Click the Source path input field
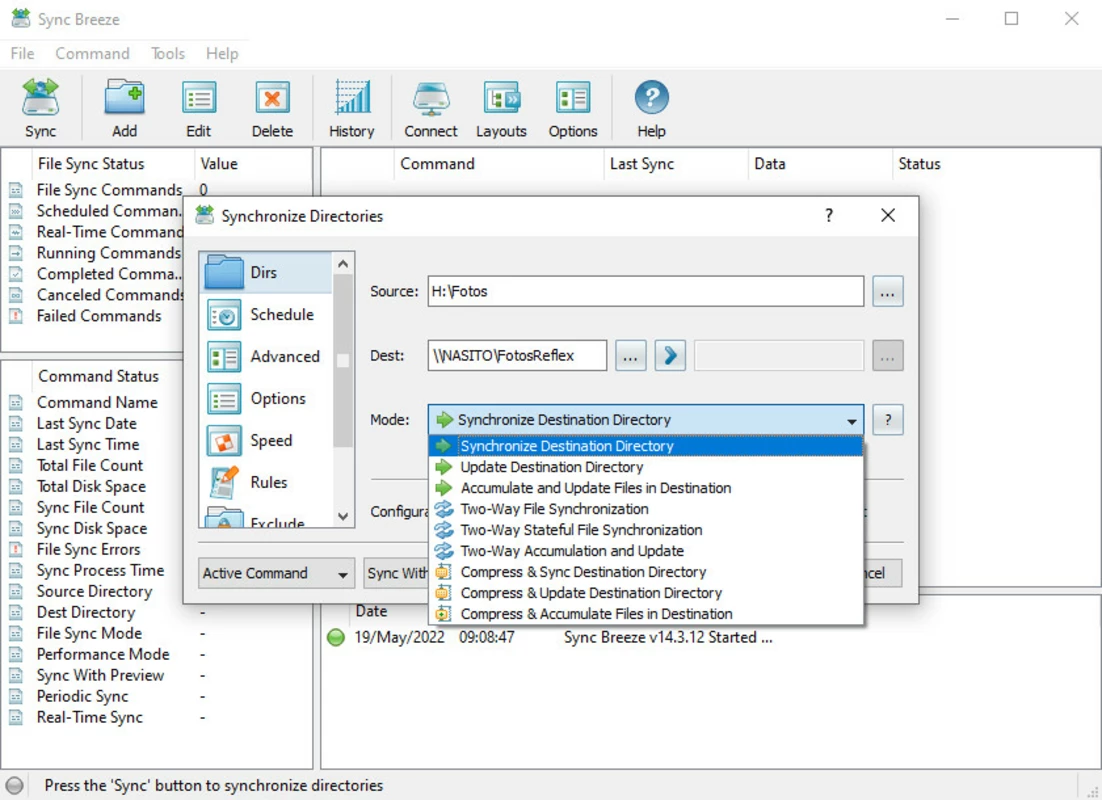Image resolution: width=1102 pixels, height=800 pixels. click(646, 291)
